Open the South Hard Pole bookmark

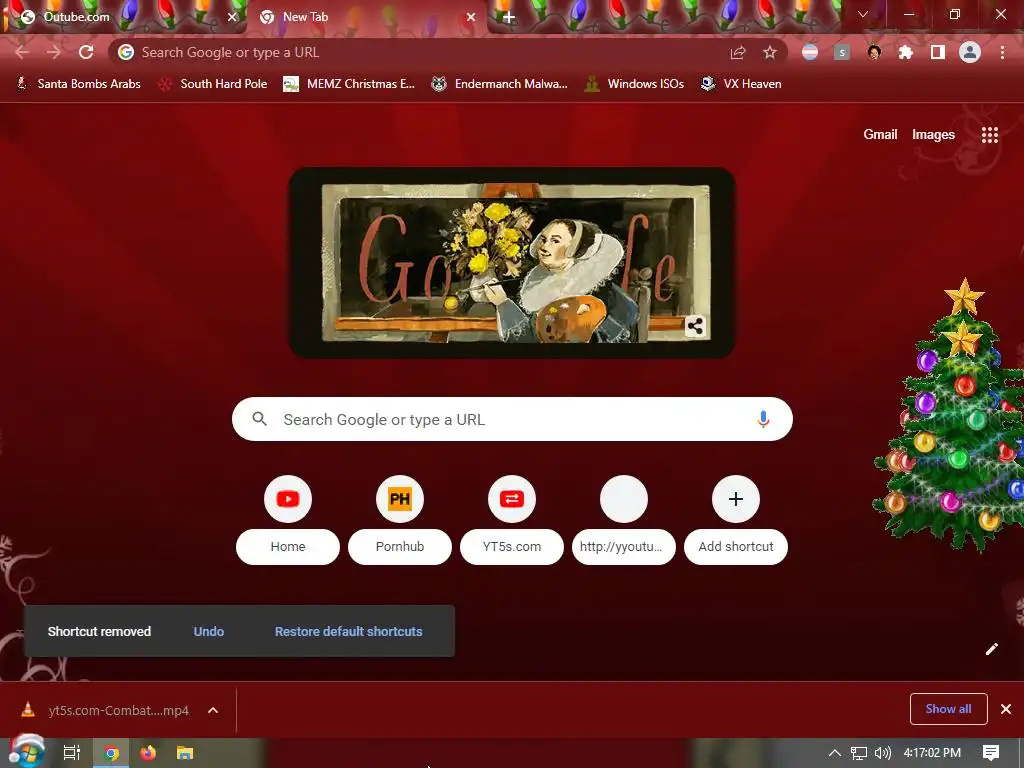point(214,84)
